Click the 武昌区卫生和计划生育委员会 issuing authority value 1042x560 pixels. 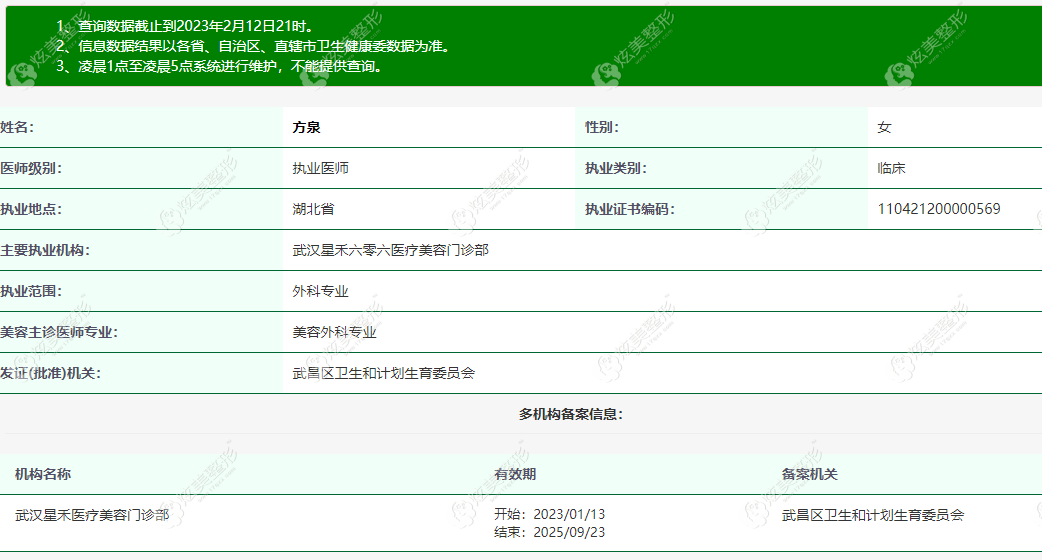383,373
